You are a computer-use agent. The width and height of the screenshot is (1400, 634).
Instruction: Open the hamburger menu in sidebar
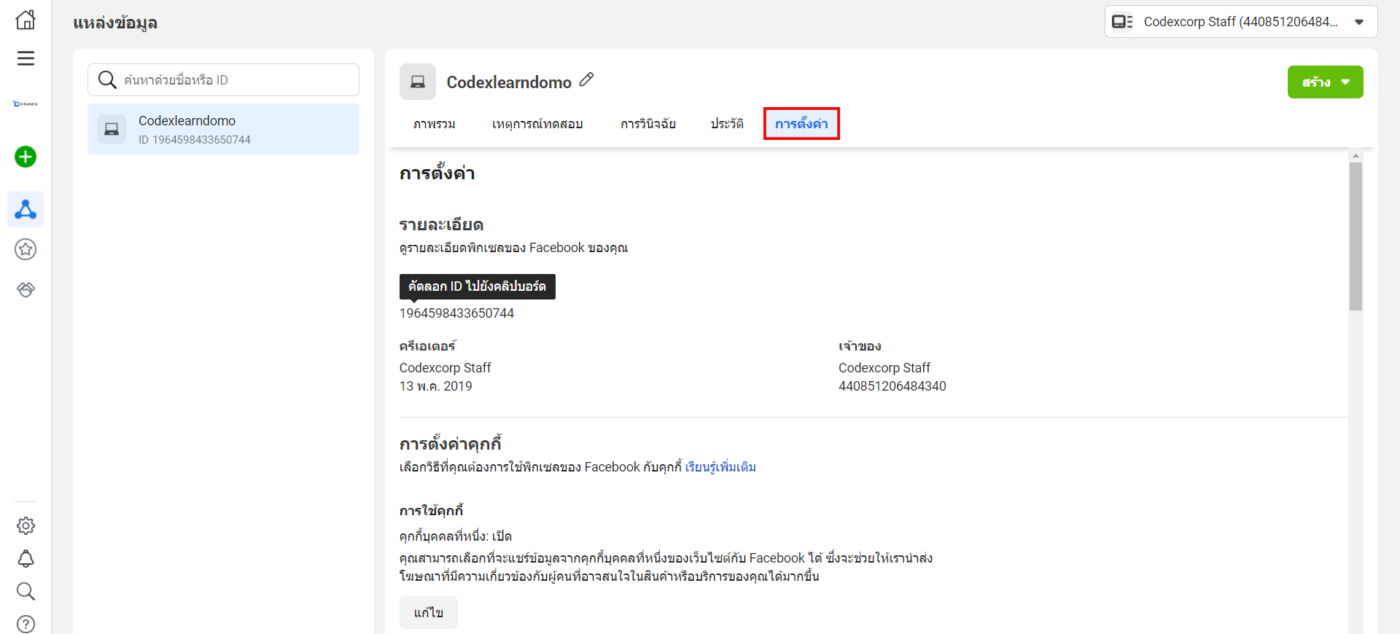point(26,58)
